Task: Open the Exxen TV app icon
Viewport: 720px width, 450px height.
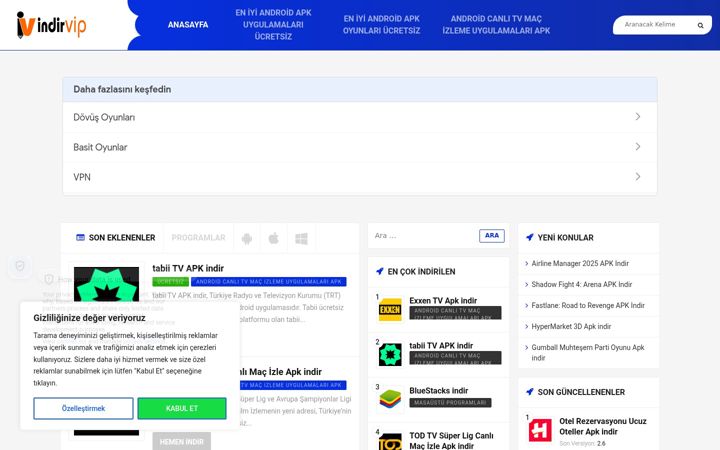Action: [390, 309]
